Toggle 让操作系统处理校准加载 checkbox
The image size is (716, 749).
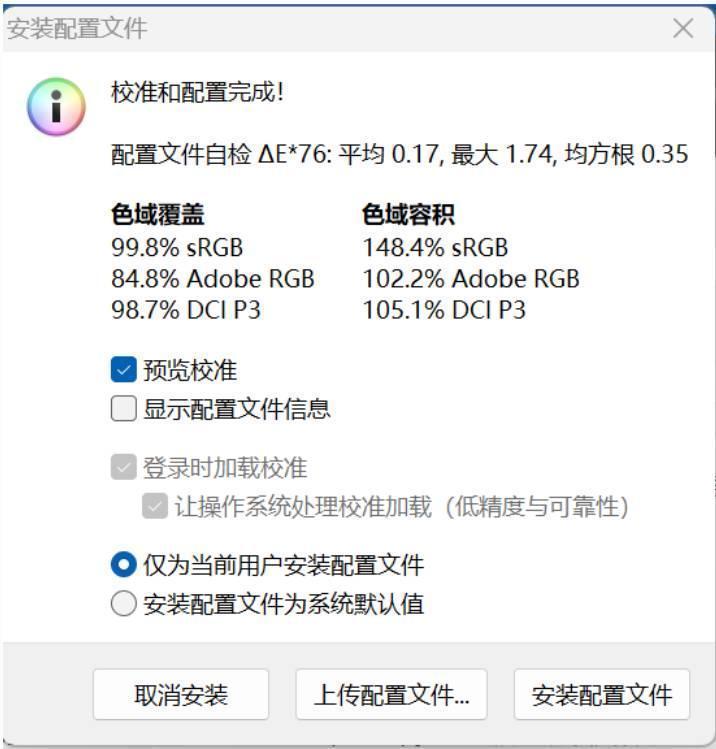(x=155, y=507)
